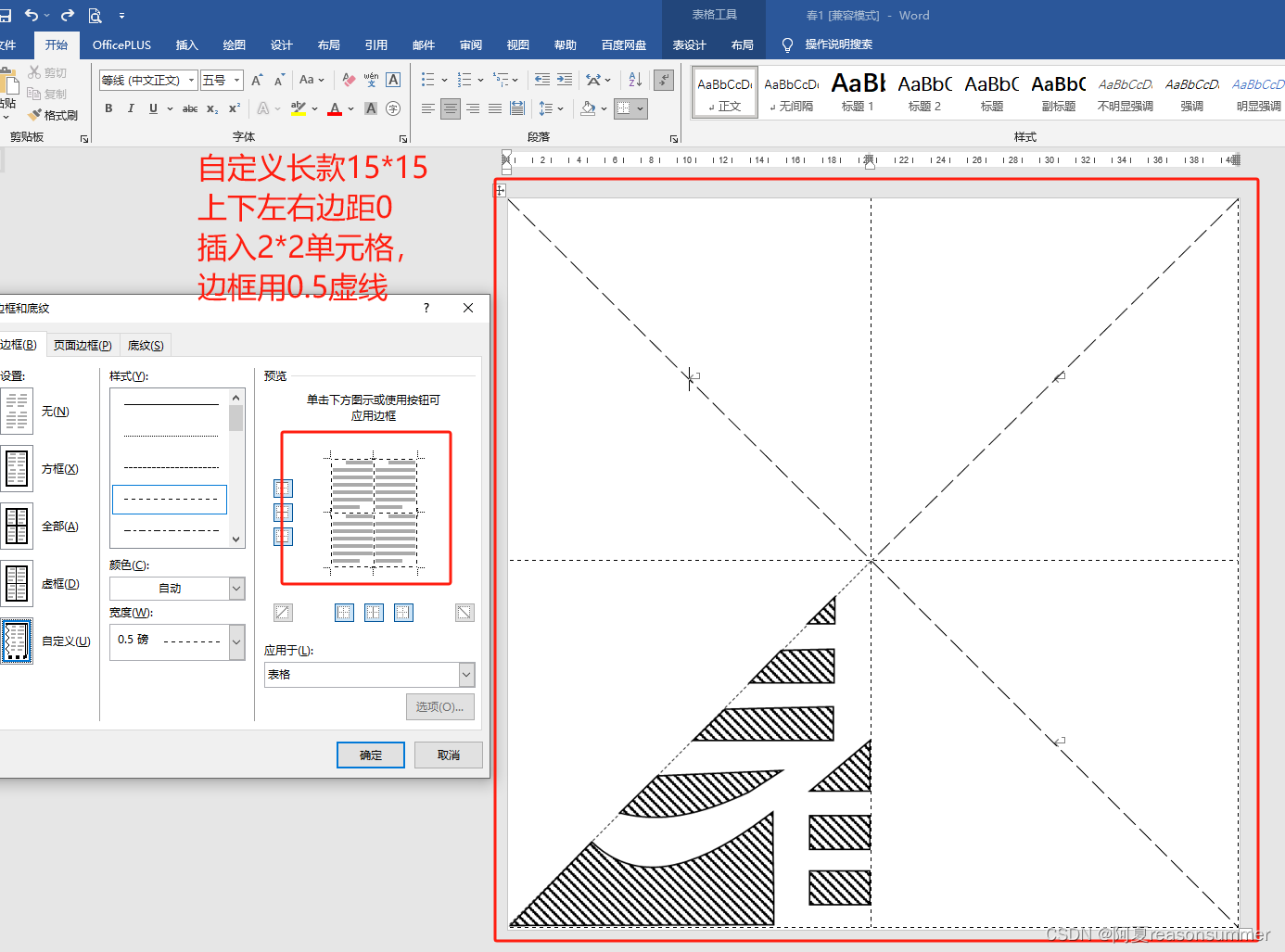Toggle the inner vertical border button below the preview
This screenshot has height=952, width=1285.
coord(374,613)
